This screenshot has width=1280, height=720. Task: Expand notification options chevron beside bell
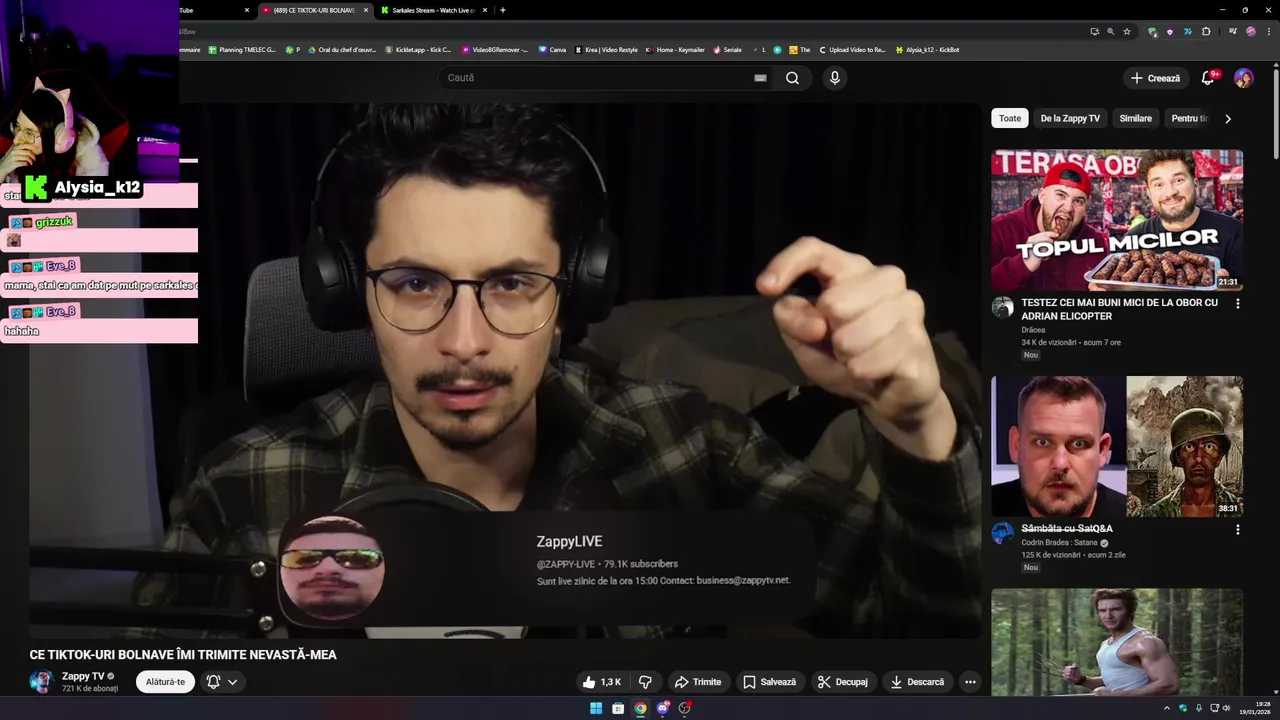coord(233,682)
